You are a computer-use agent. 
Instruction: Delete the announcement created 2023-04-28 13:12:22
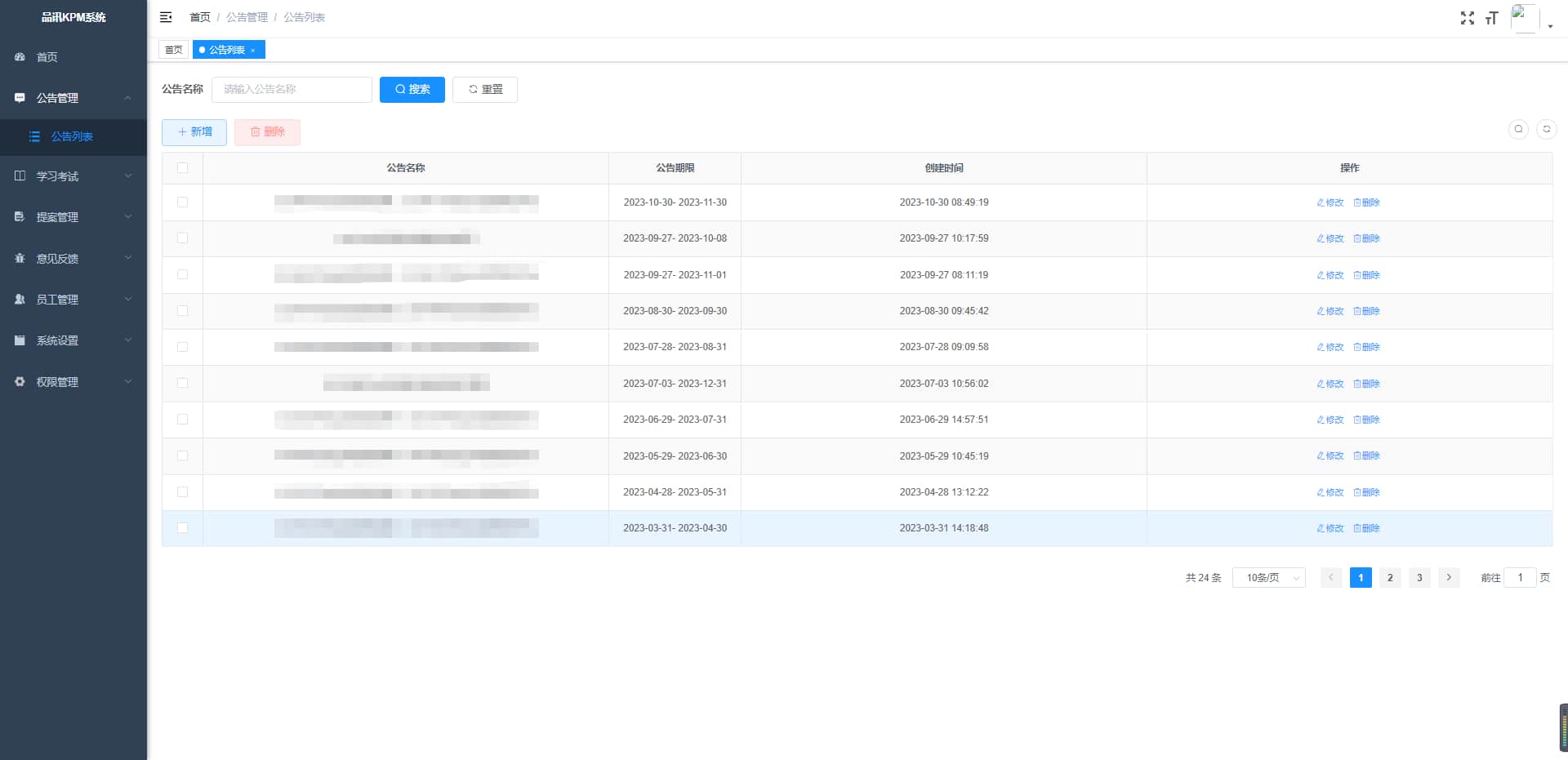pos(1366,492)
